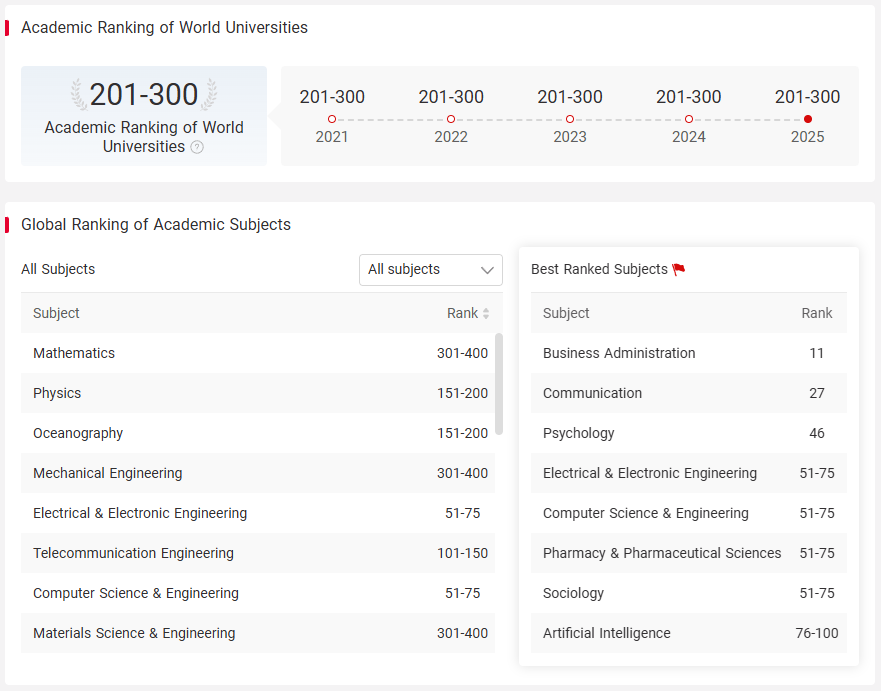Click Business Administration in Best Ranked Subjects
881x691 pixels.
point(689,353)
